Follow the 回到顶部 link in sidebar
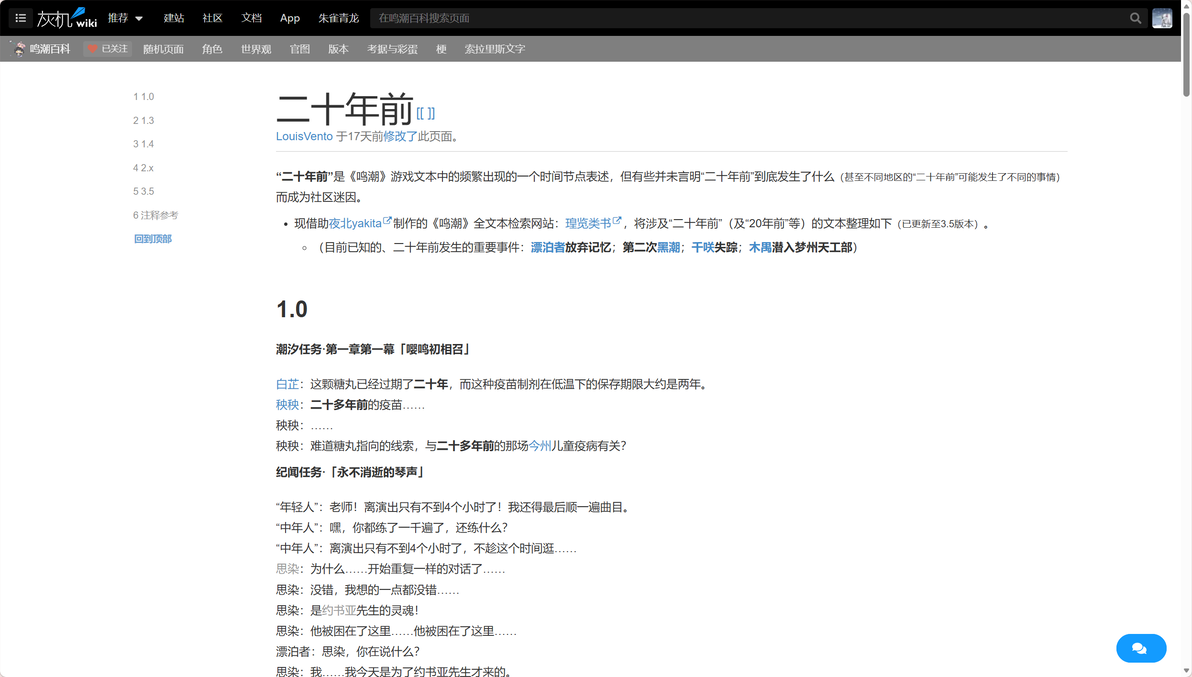 point(153,239)
